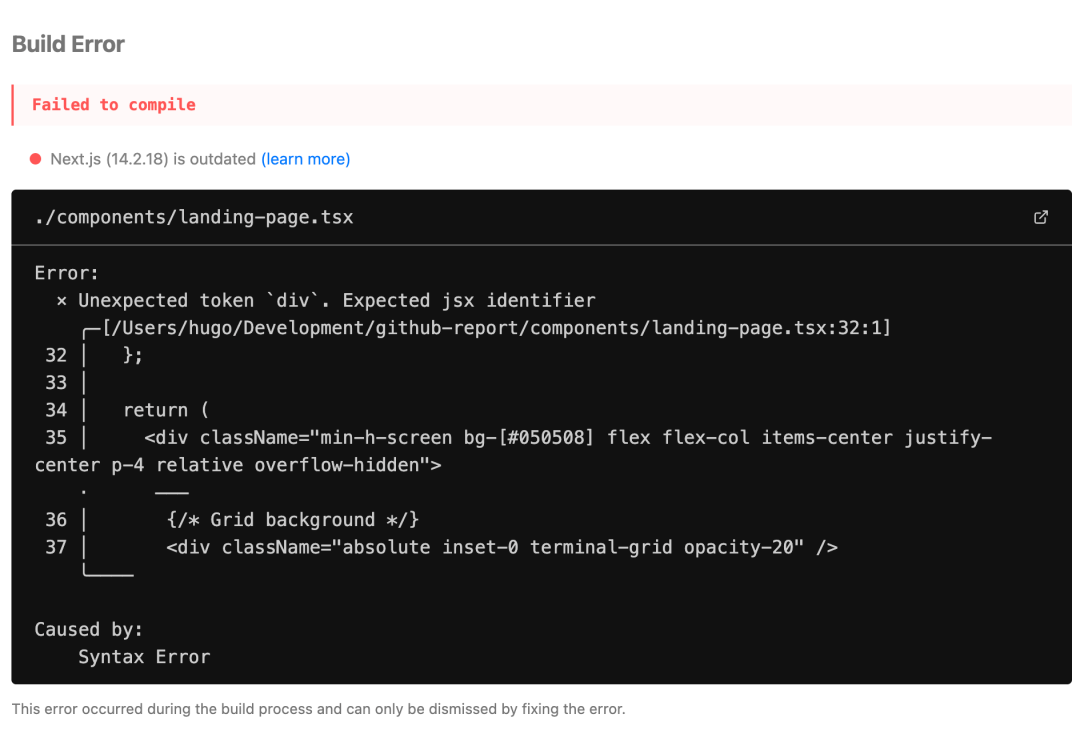1080x730 pixels.
Task: Click the terminal-grid div on line 37
Action: pos(502,548)
